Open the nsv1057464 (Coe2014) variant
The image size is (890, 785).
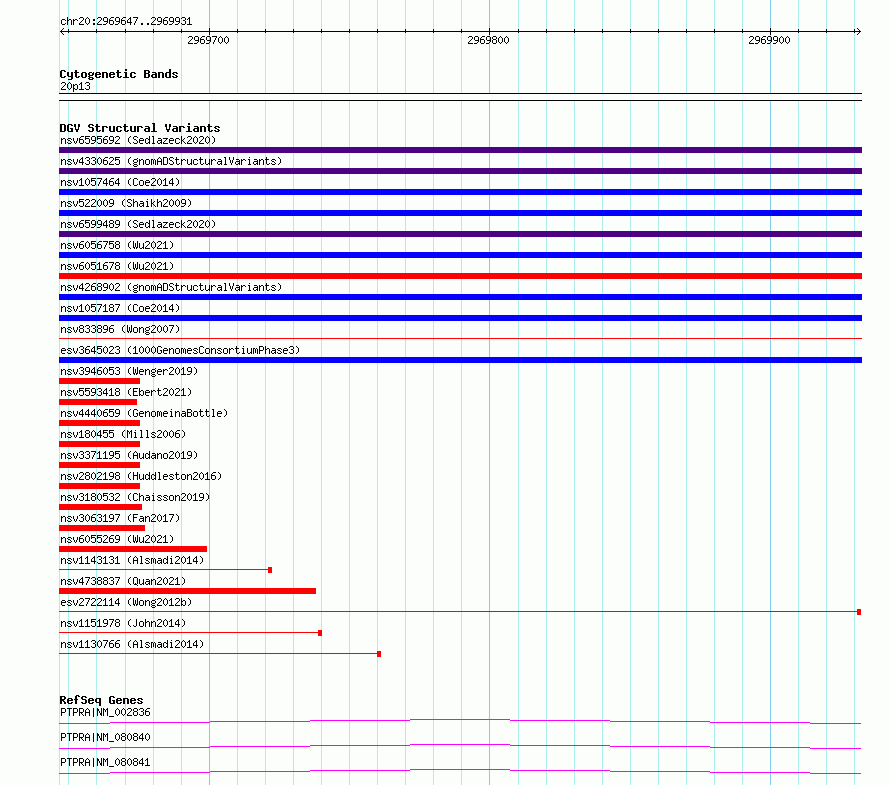120,182
